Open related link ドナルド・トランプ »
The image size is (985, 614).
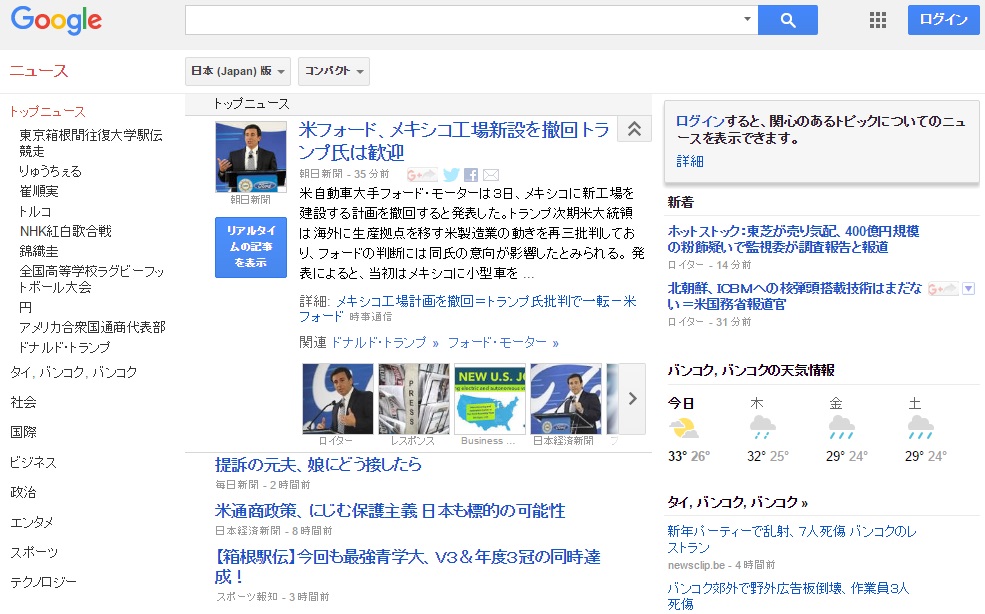click(384, 343)
